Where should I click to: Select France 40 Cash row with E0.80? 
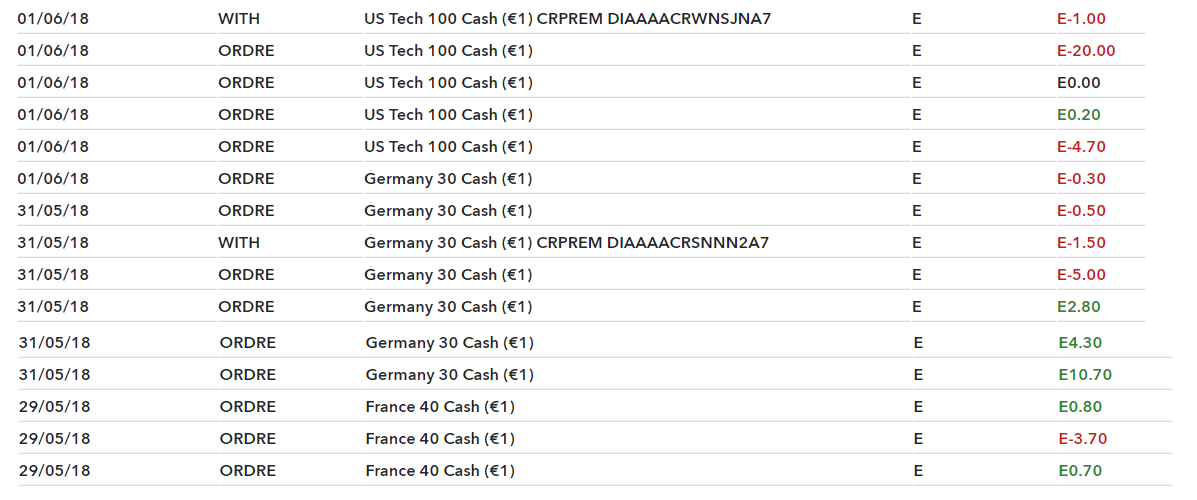coord(595,407)
